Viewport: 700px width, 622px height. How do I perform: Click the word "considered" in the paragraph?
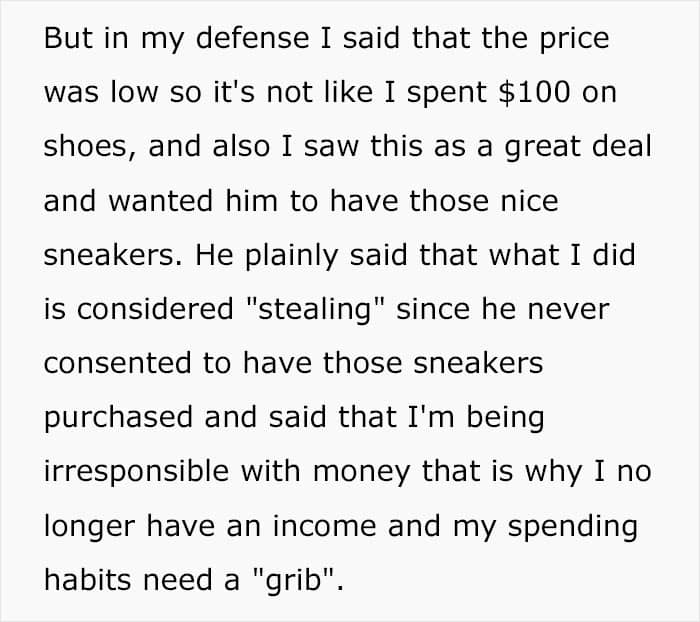tap(155, 309)
